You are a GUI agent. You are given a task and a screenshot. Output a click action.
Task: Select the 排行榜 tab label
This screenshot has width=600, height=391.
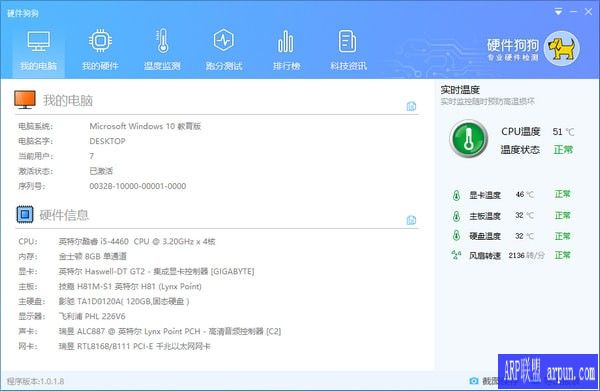(x=286, y=66)
